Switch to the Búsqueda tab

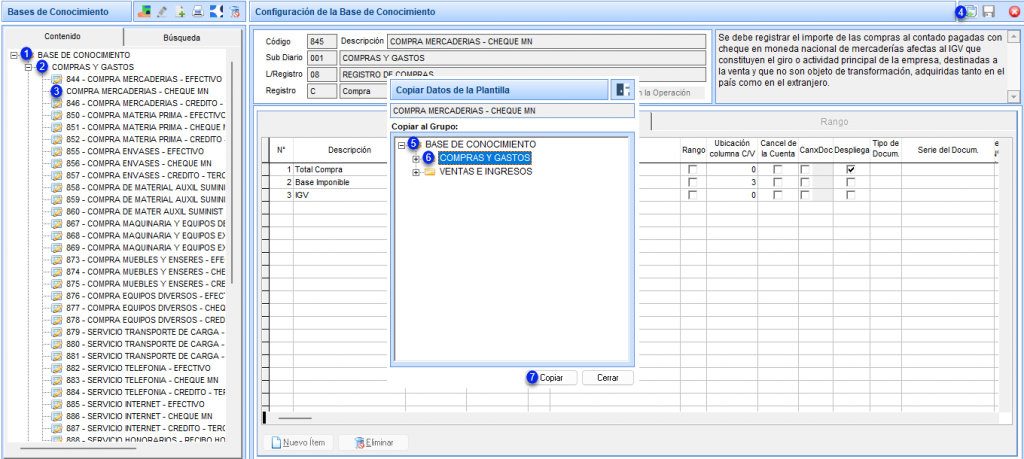tap(182, 38)
